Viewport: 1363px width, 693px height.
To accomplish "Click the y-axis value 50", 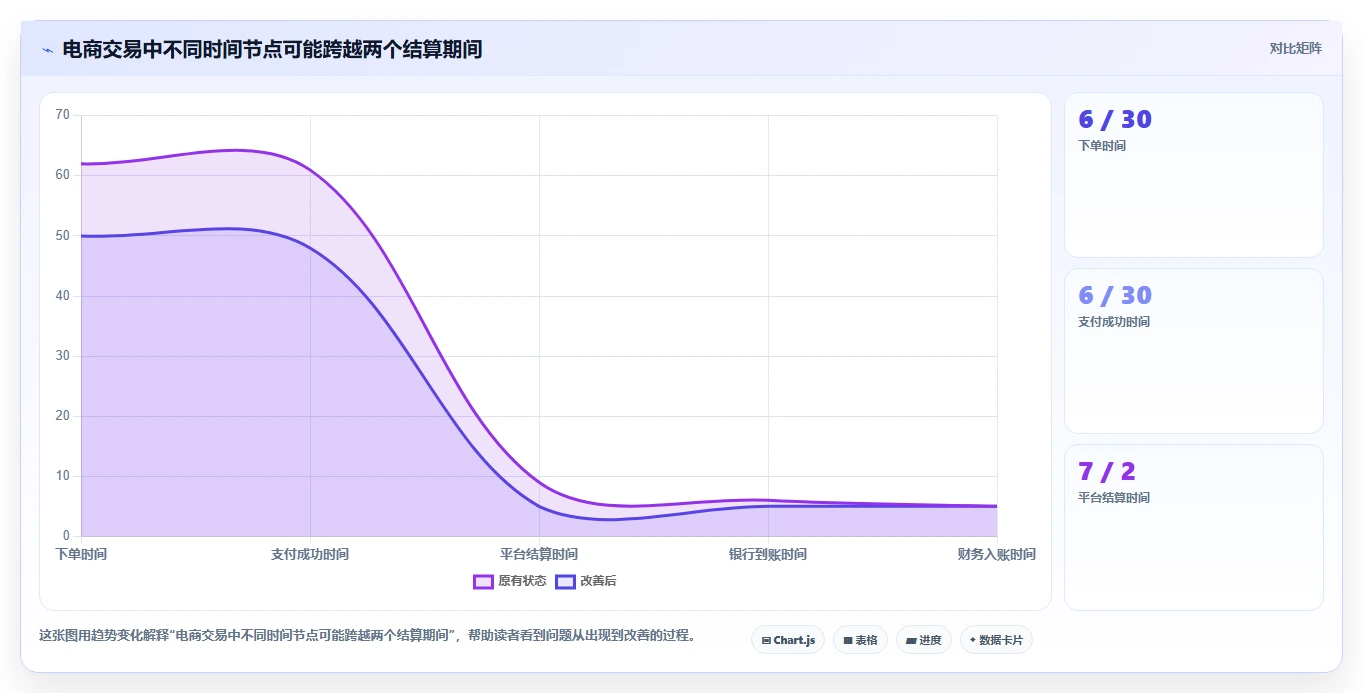I will 63,236.
